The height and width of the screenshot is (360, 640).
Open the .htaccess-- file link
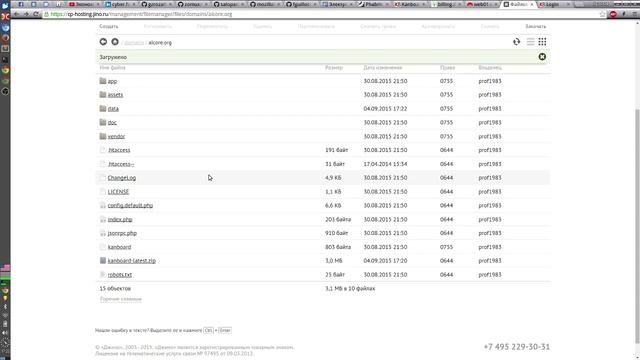(121, 164)
